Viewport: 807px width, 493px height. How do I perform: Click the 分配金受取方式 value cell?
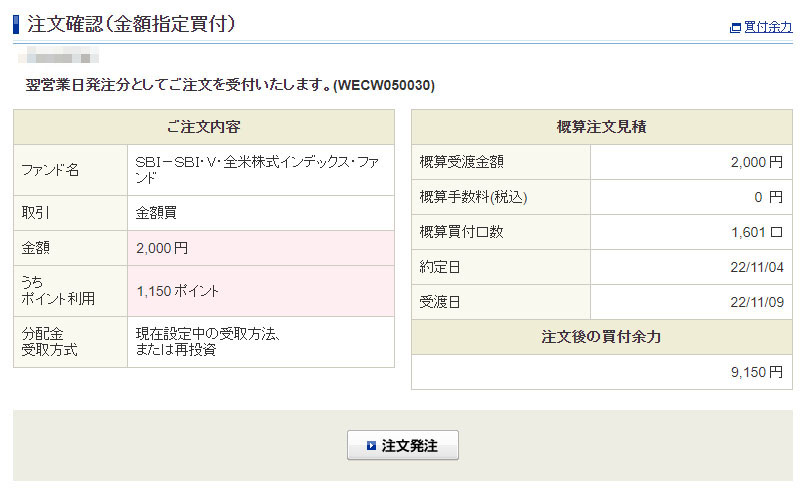click(207, 341)
